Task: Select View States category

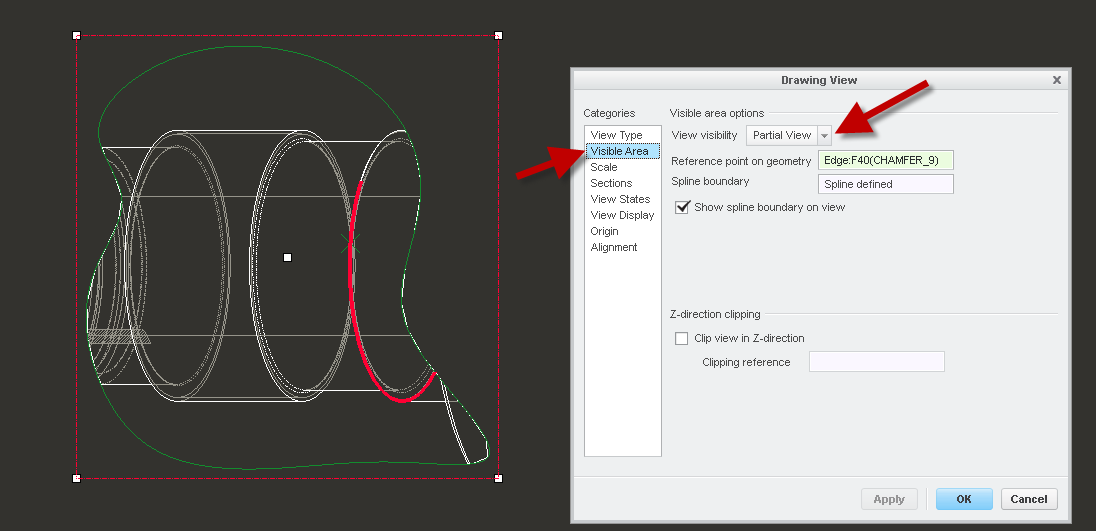Action: pos(620,199)
